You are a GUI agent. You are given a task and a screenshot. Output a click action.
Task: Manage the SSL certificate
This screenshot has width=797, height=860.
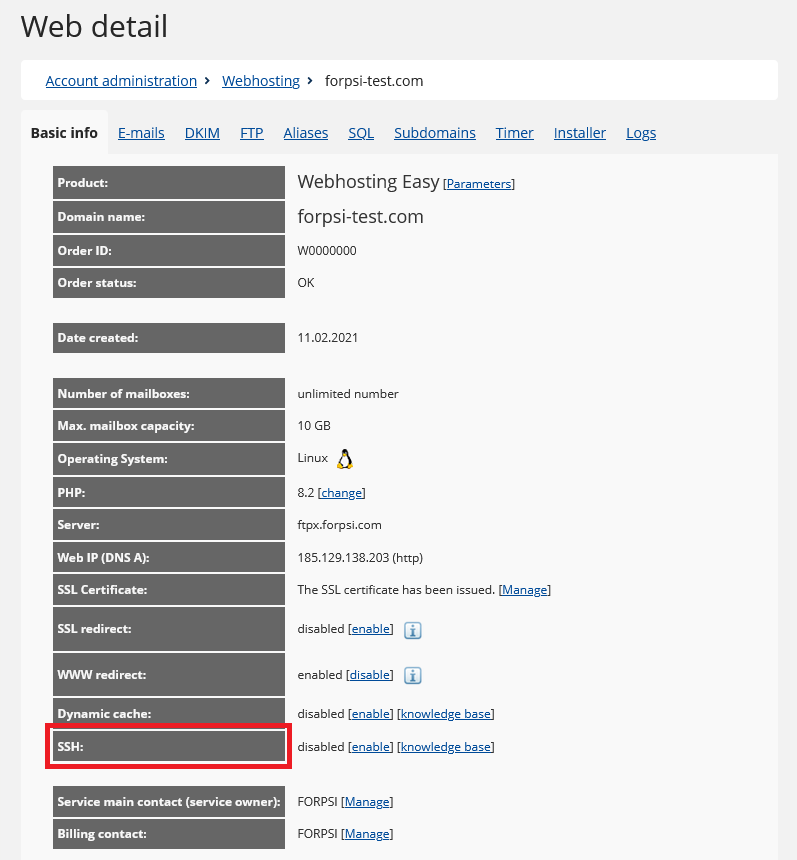pos(525,590)
